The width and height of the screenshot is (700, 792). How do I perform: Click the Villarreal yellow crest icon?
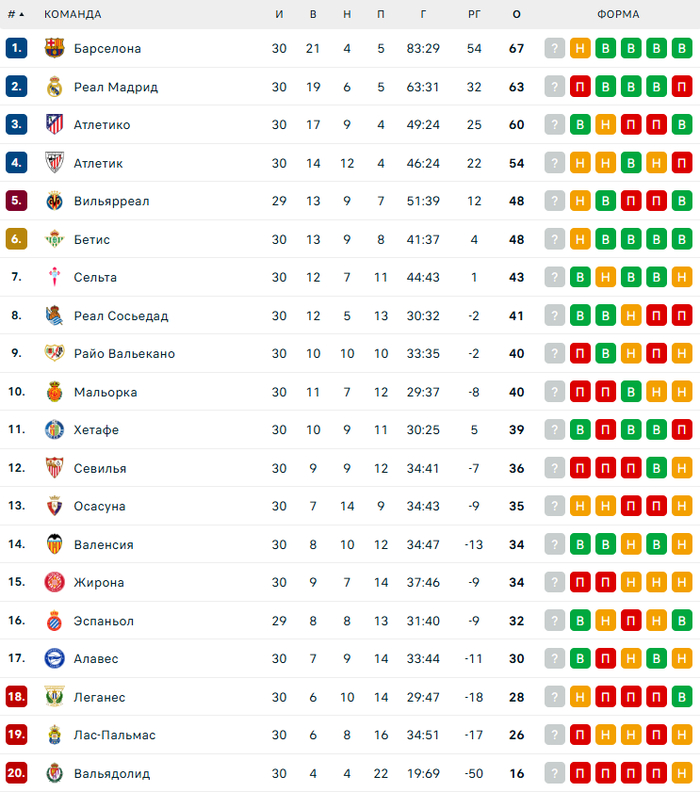coord(55,201)
